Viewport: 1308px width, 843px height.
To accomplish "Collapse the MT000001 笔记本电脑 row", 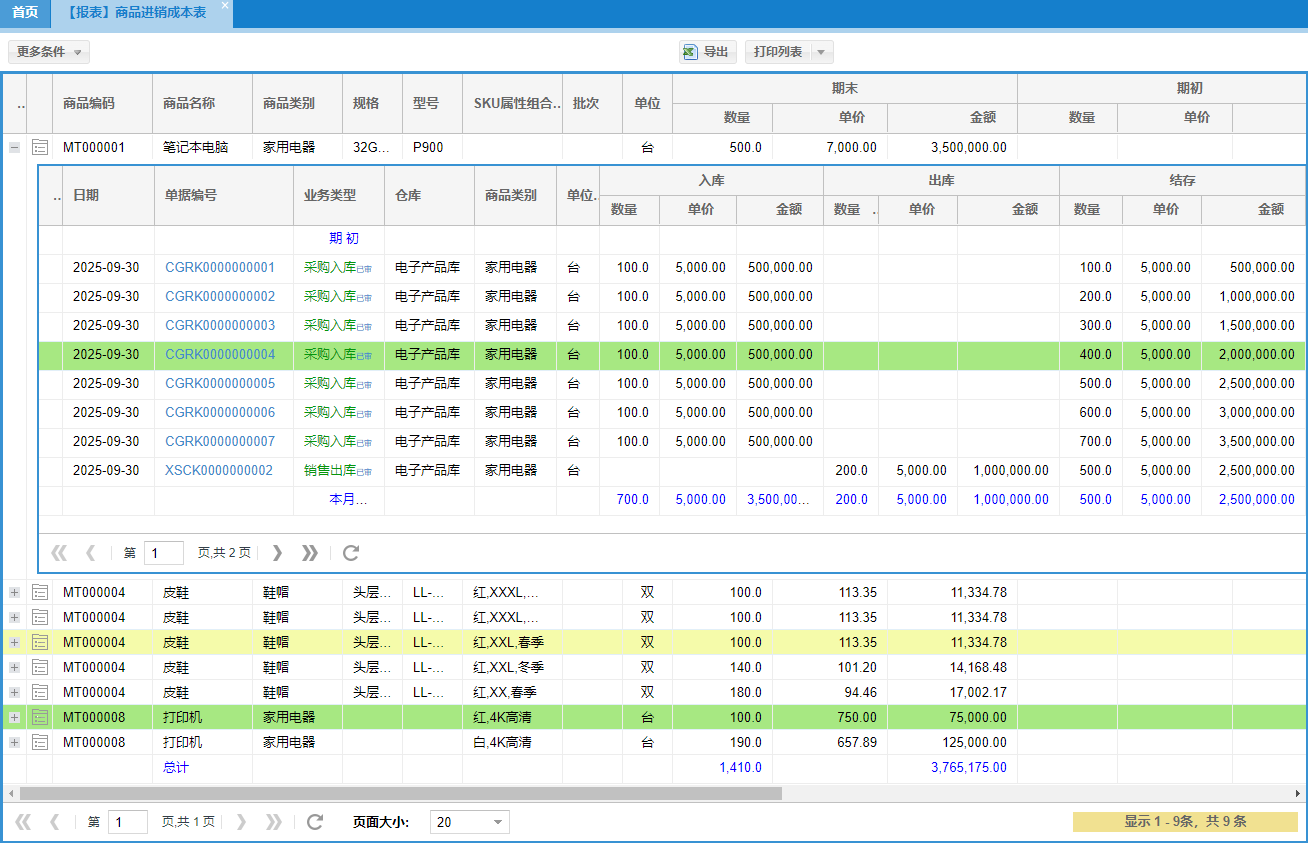I will [x=14, y=147].
